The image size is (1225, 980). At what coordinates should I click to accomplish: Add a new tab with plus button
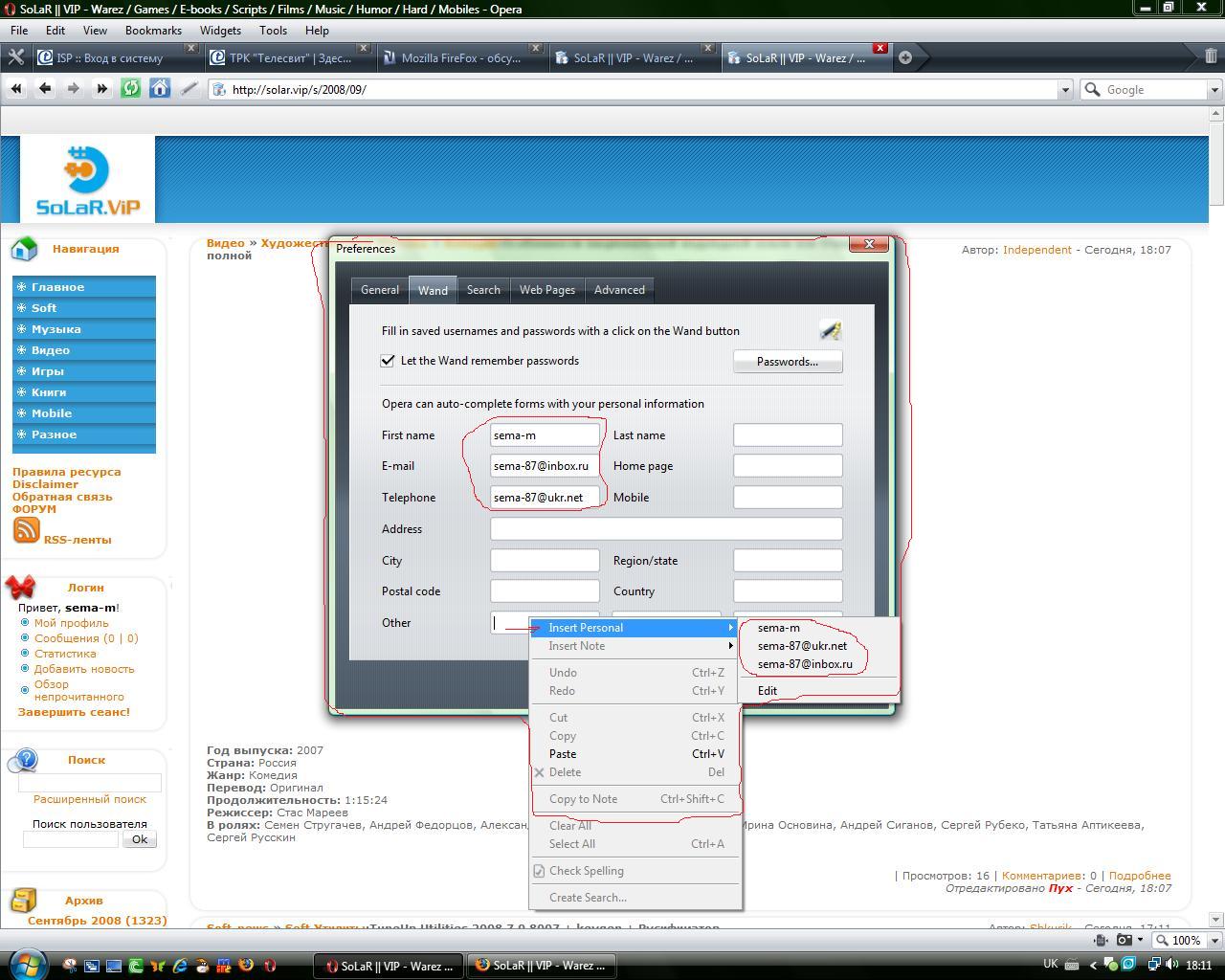[905, 57]
